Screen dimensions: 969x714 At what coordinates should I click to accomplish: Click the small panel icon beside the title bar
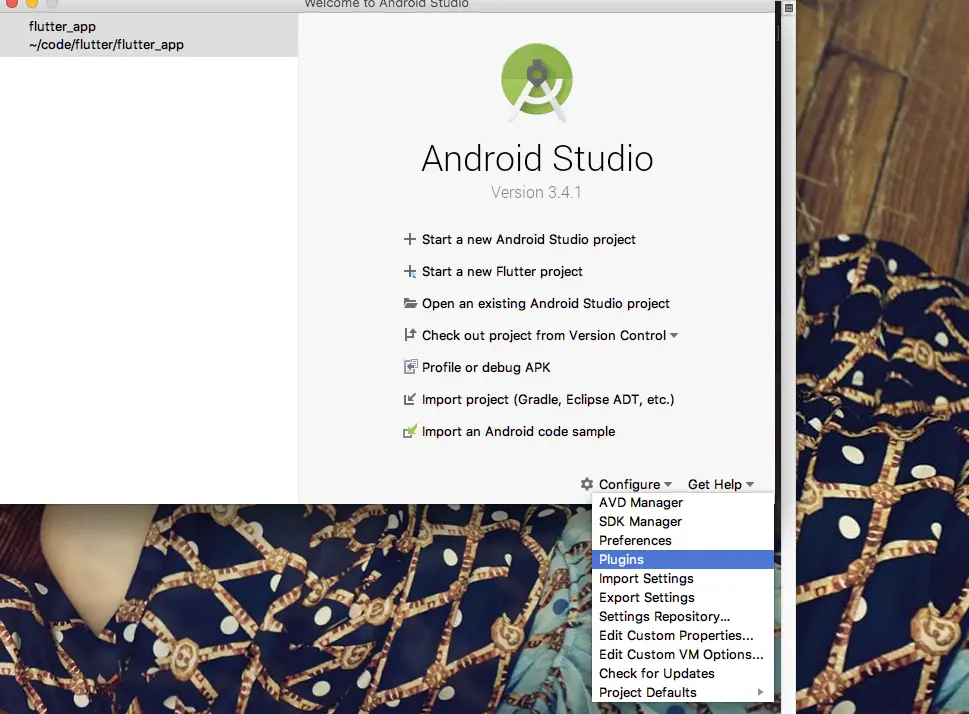pos(789,7)
